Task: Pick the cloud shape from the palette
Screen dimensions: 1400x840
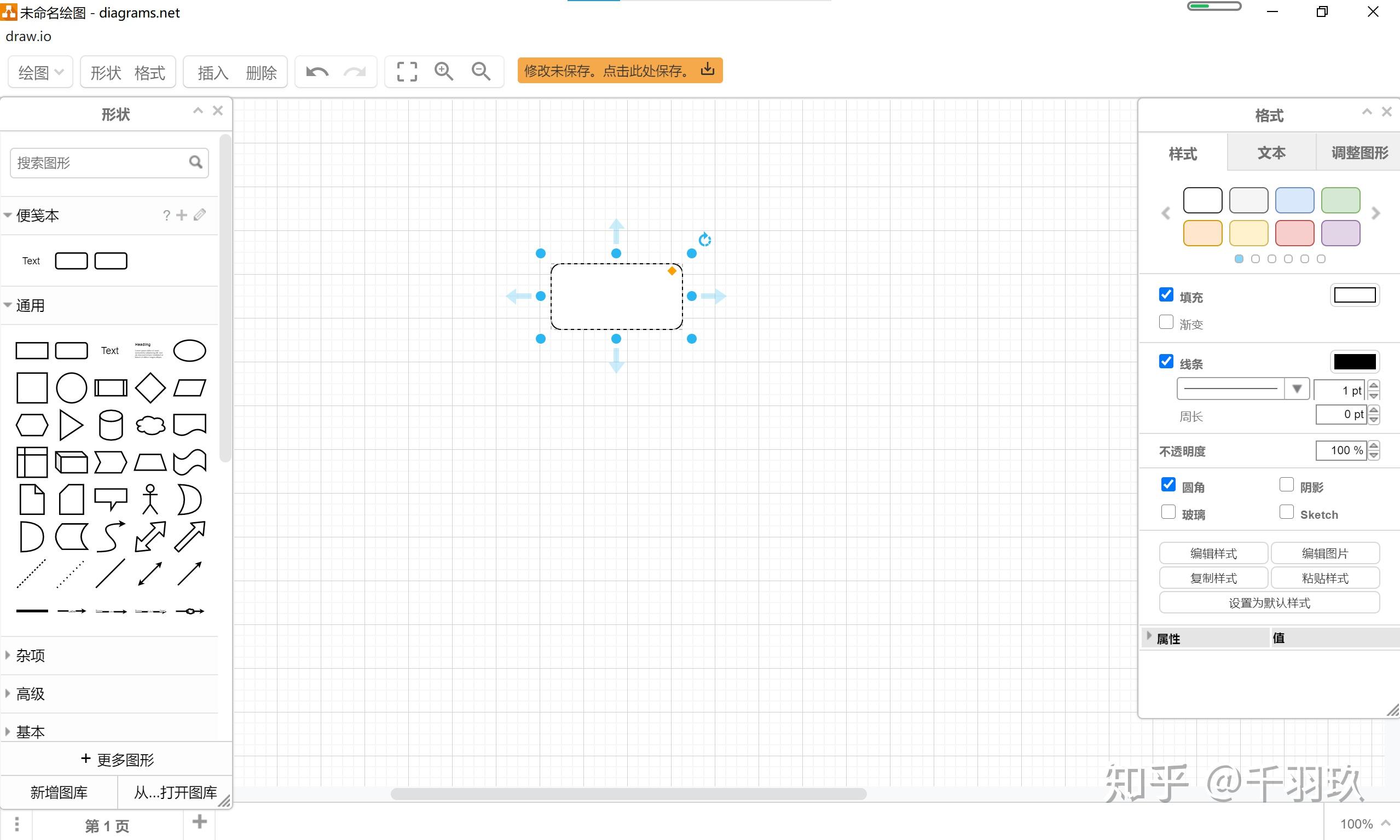Action: point(150,425)
